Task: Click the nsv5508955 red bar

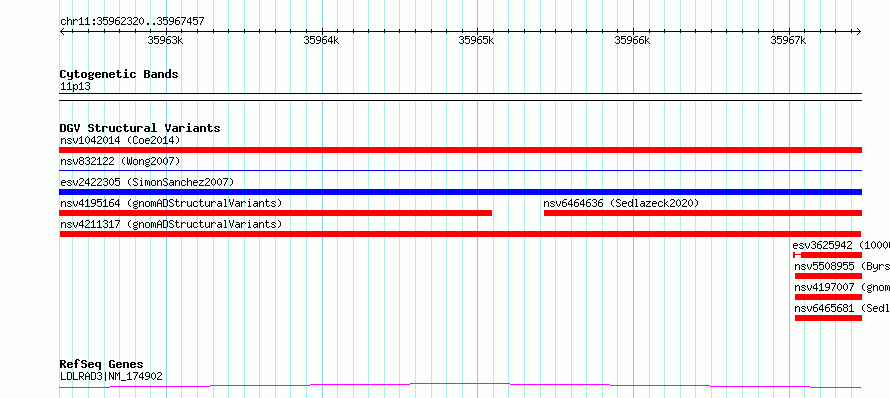Action: pos(828,276)
